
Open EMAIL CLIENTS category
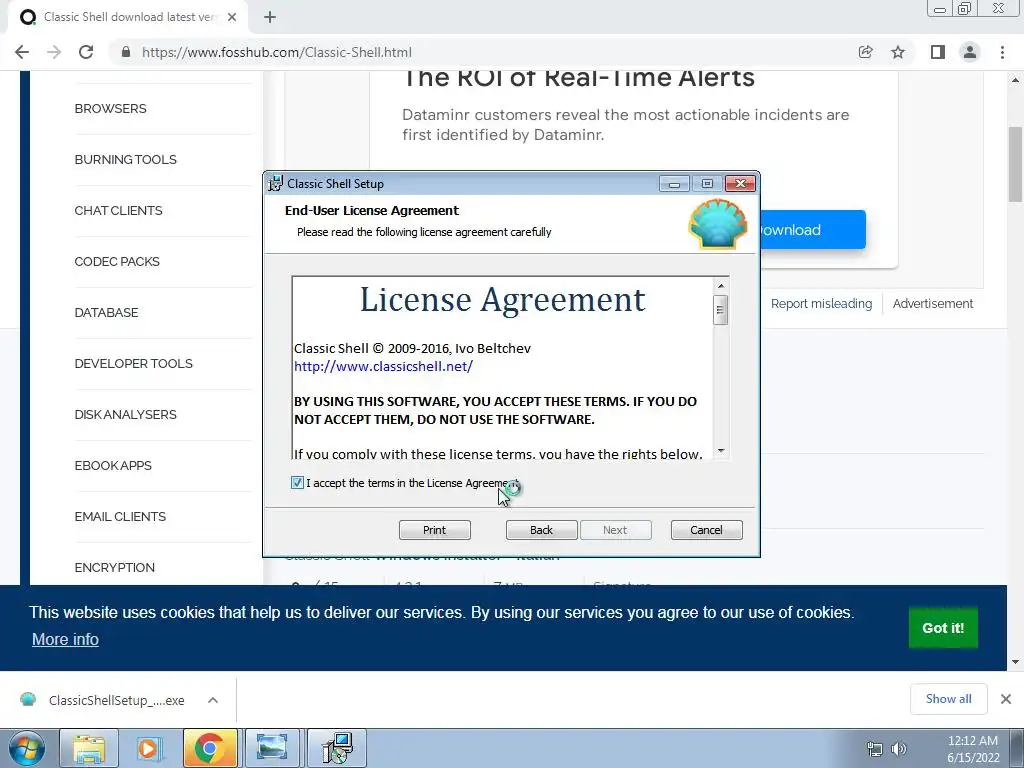coord(120,516)
